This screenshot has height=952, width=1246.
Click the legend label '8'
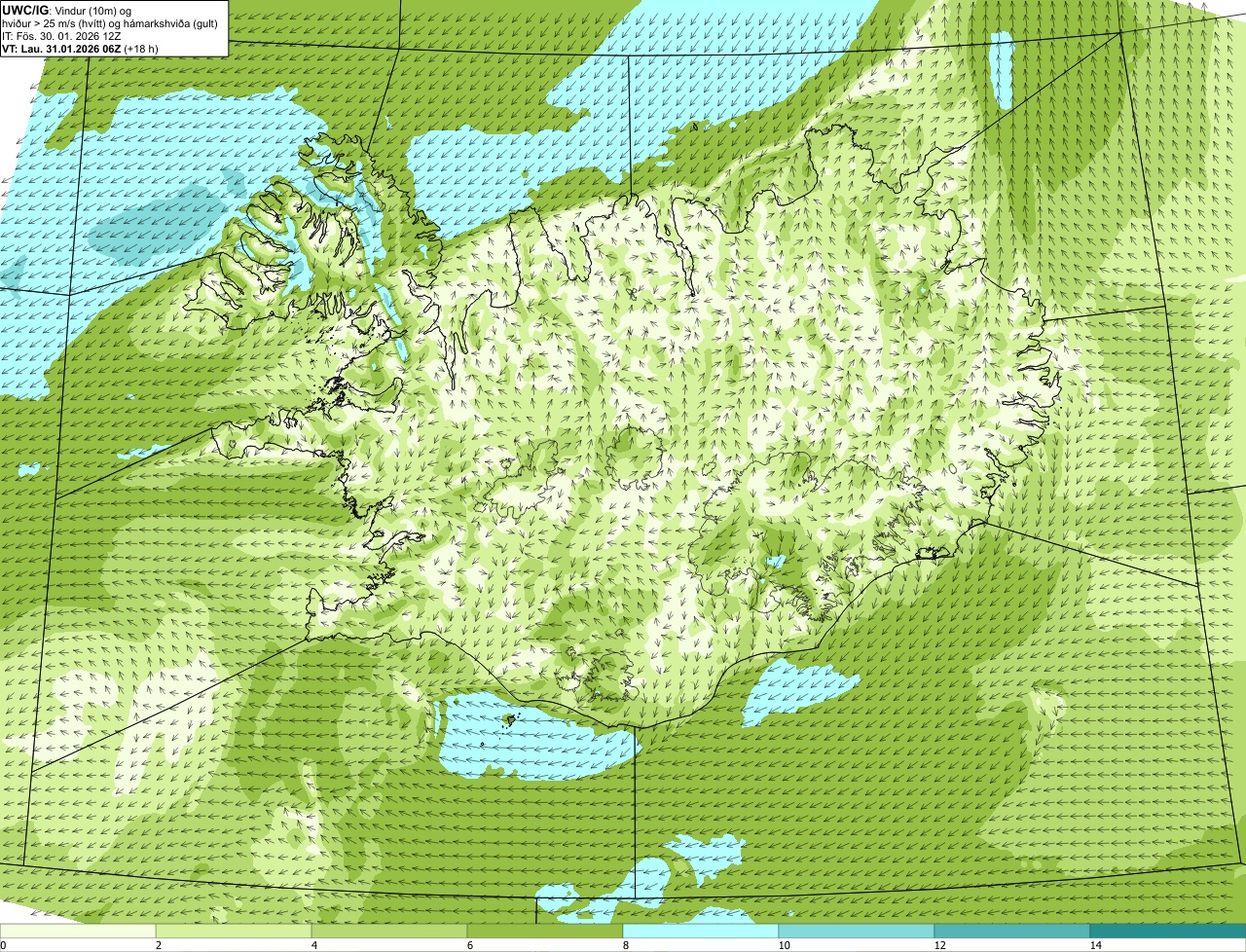[x=625, y=945]
